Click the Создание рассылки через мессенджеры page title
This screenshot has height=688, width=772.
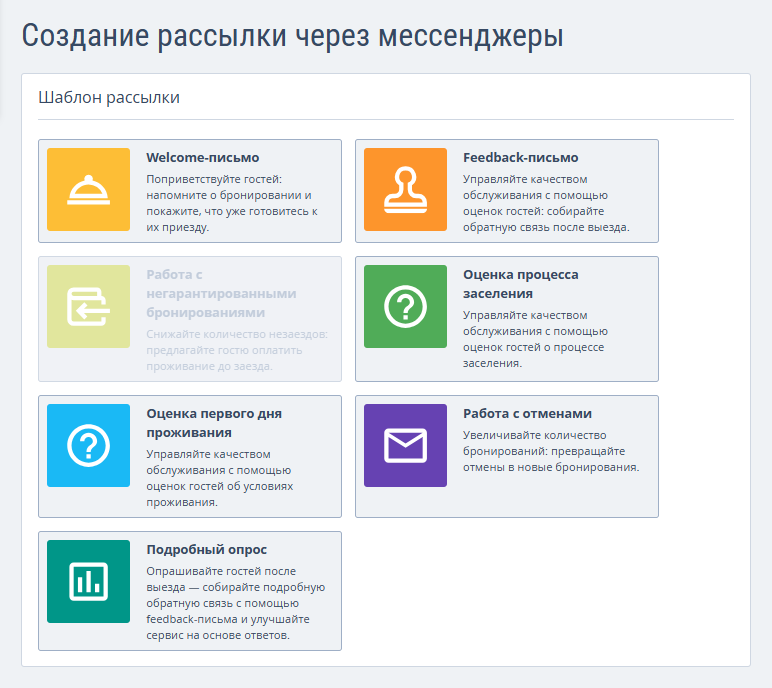(x=292, y=36)
